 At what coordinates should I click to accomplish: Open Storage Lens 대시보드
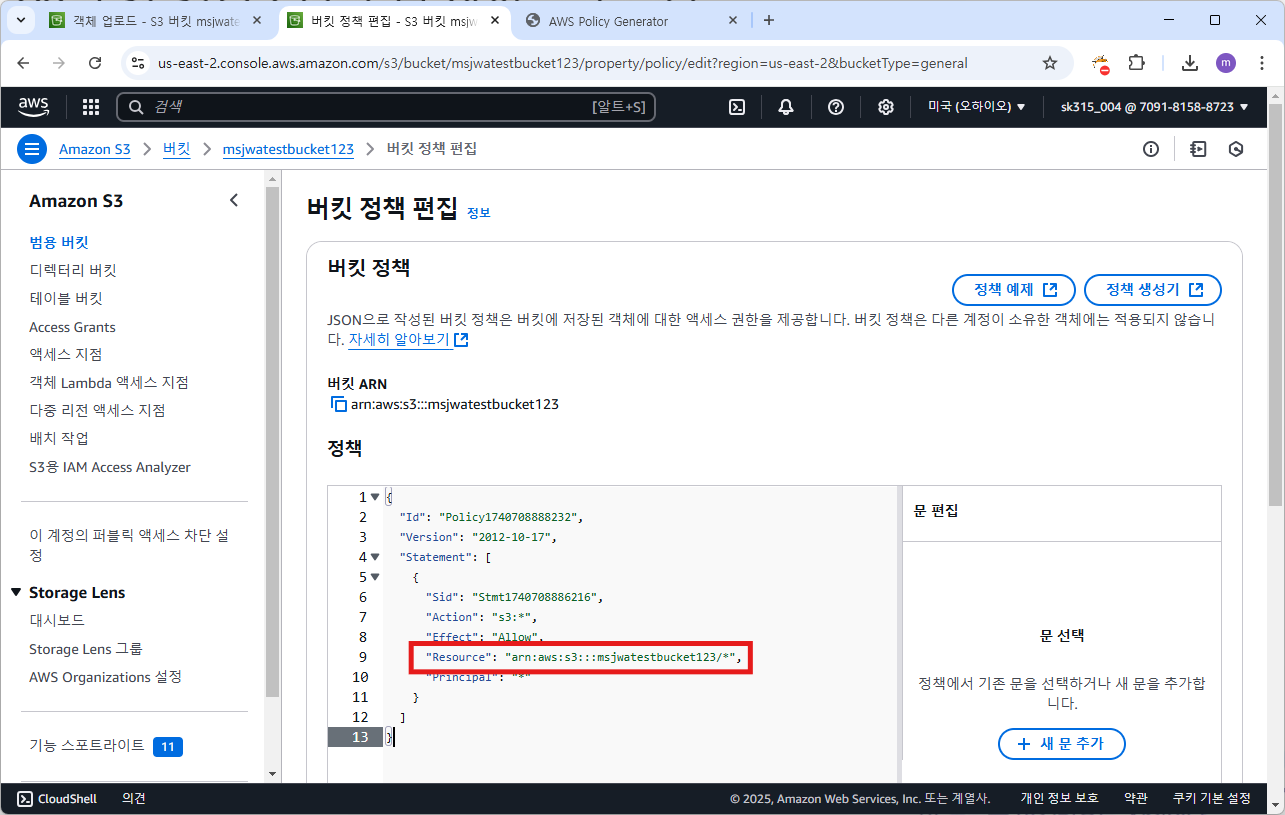[57, 620]
